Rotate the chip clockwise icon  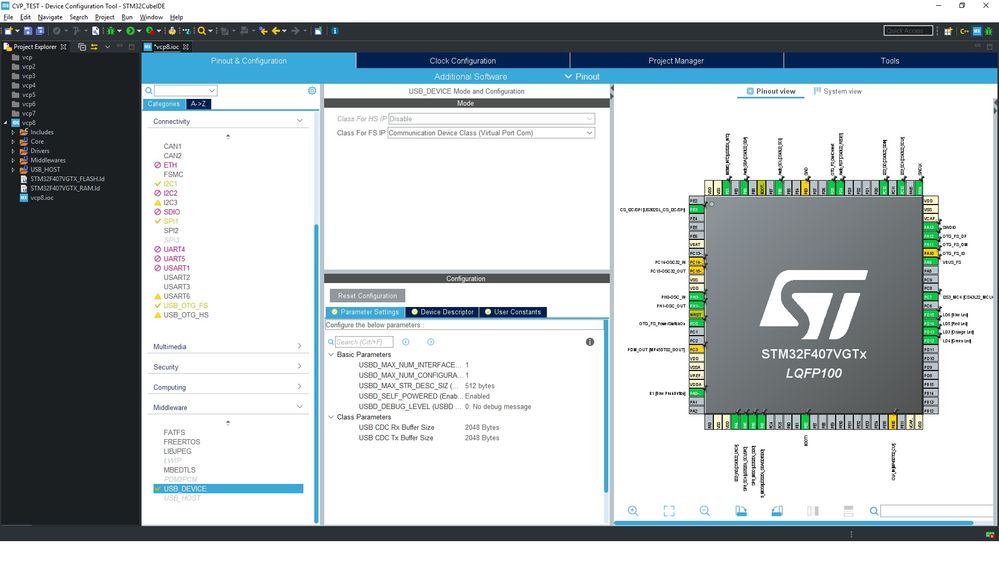point(741,511)
